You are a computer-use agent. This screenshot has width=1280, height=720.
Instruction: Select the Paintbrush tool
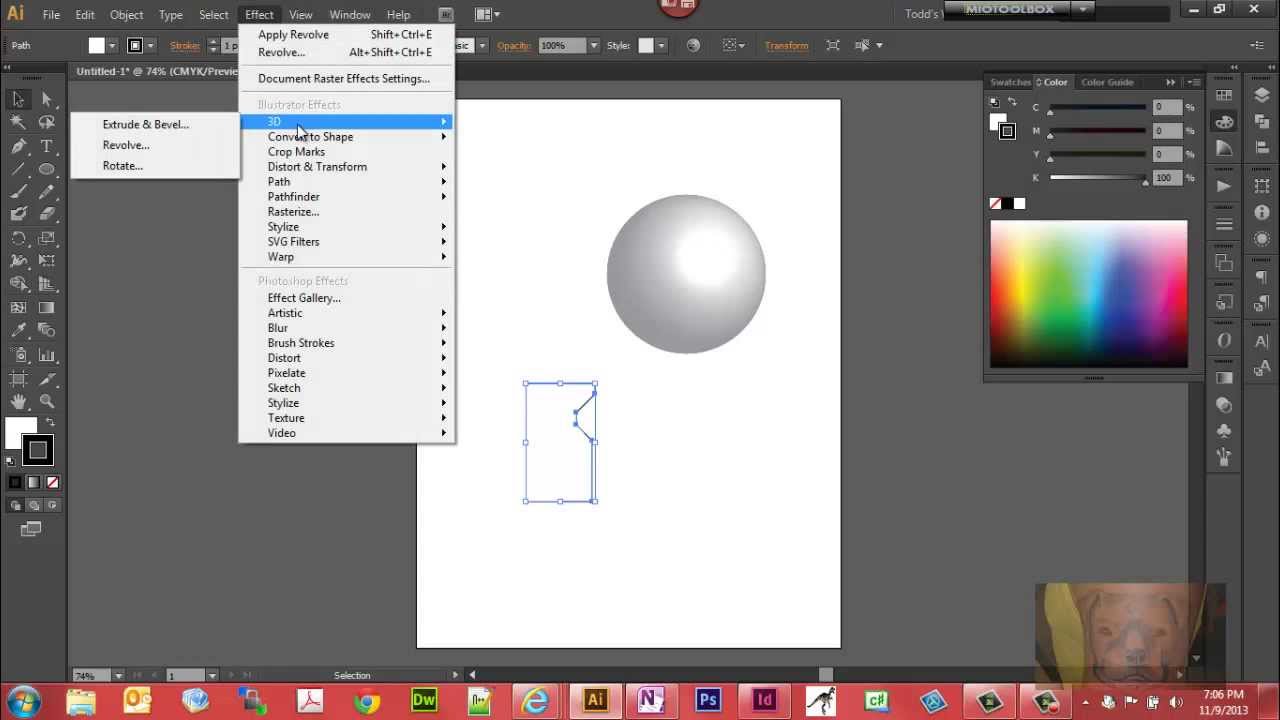click(x=18, y=192)
